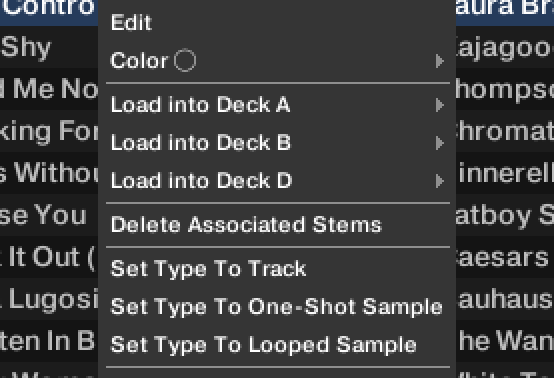This screenshot has width=554, height=378.
Task: Click the artist entry ending in atboy S
Action: coord(505,215)
